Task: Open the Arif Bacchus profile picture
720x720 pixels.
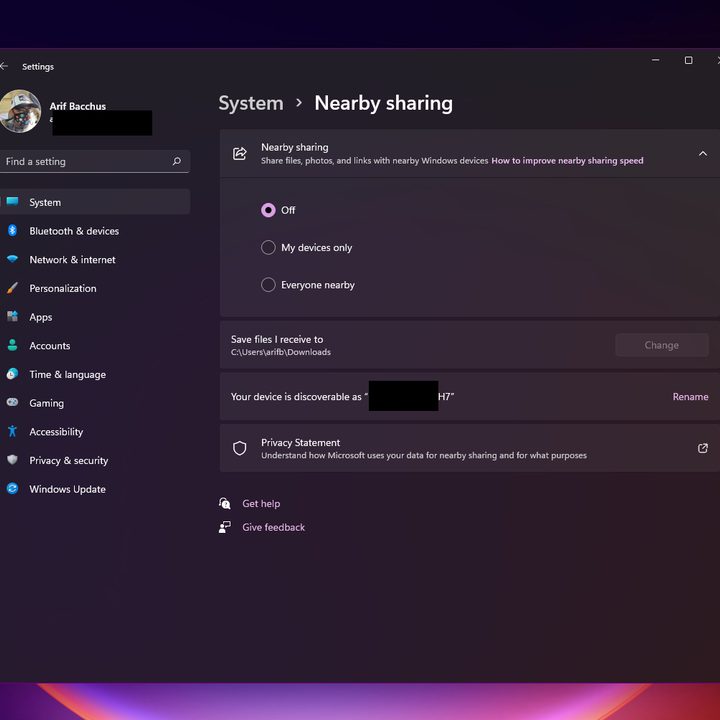Action: click(20, 112)
